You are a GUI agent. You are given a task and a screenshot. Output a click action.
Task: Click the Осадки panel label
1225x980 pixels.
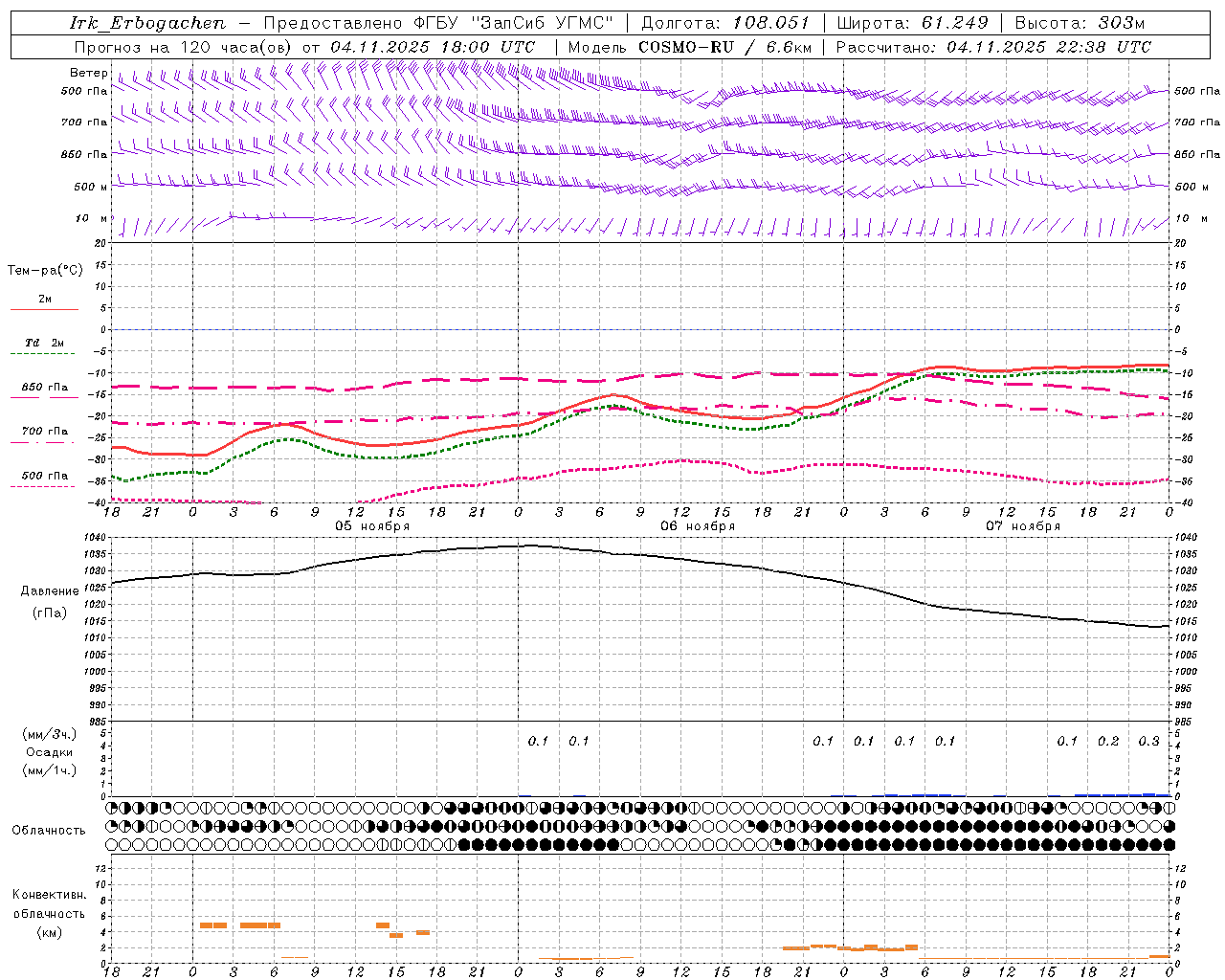(50, 752)
